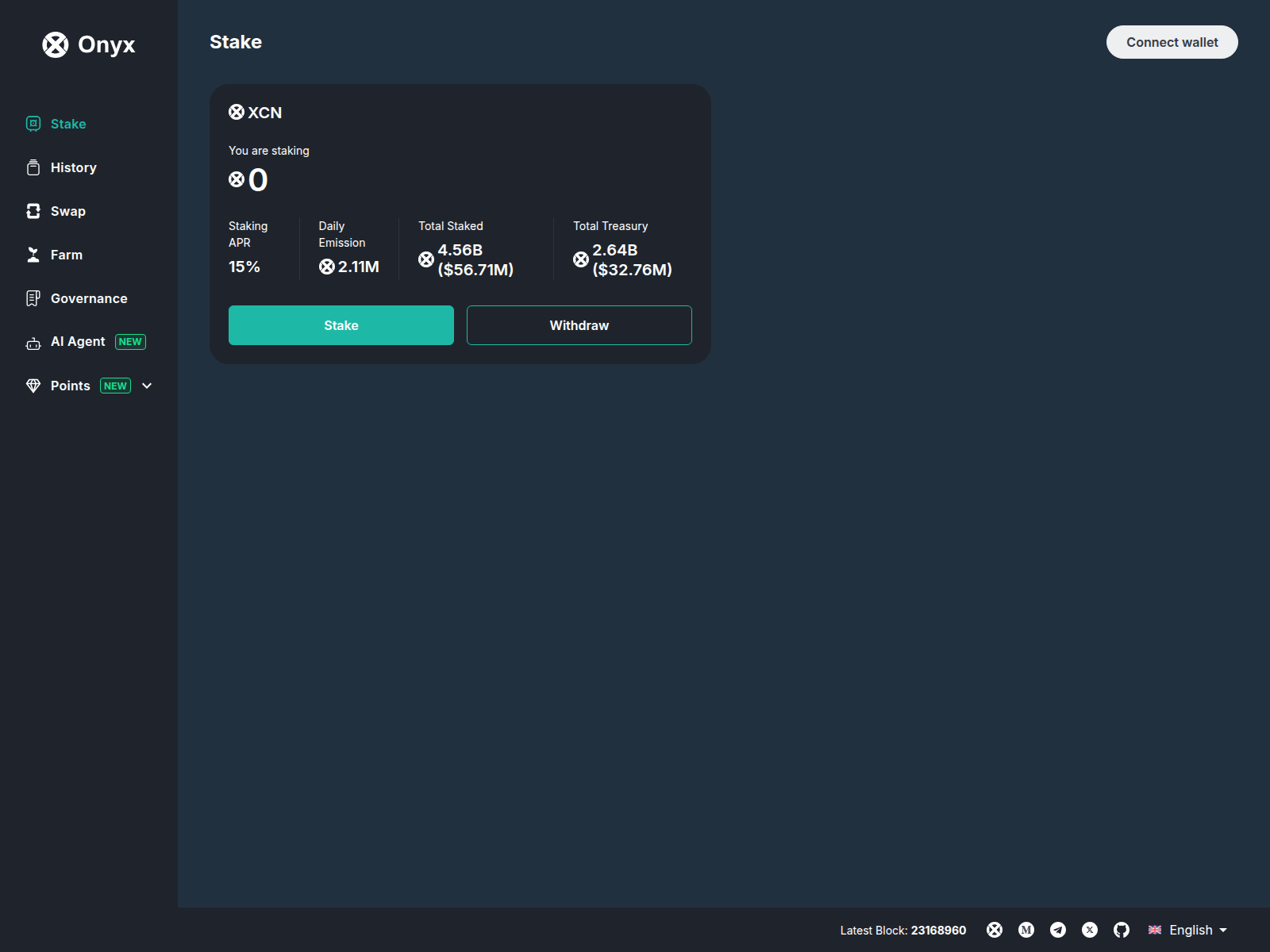Click the AI Agent robot icon
The image size is (1270, 952).
click(33, 342)
